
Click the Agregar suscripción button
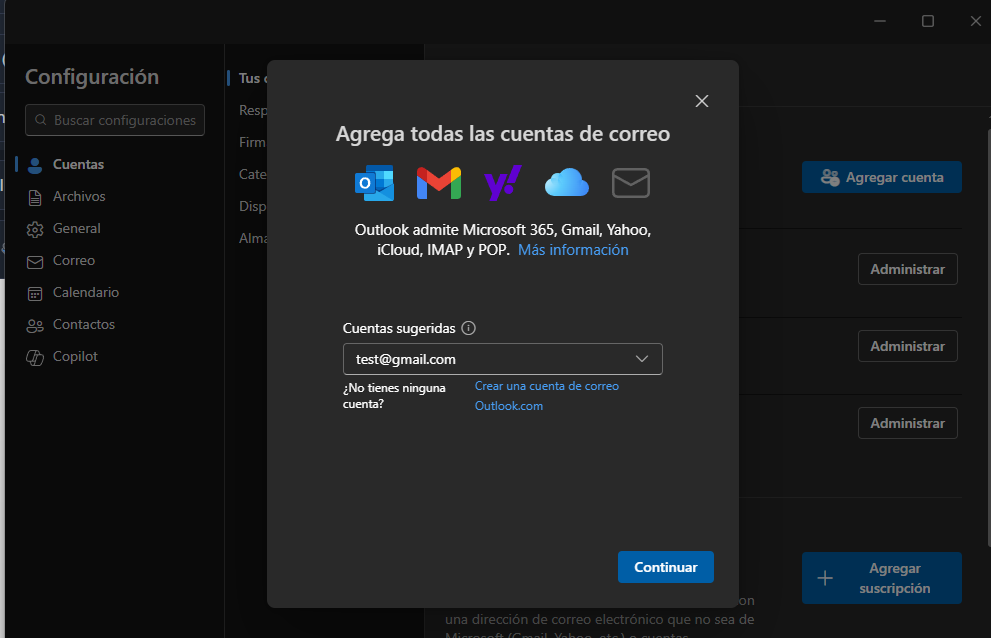[882, 578]
